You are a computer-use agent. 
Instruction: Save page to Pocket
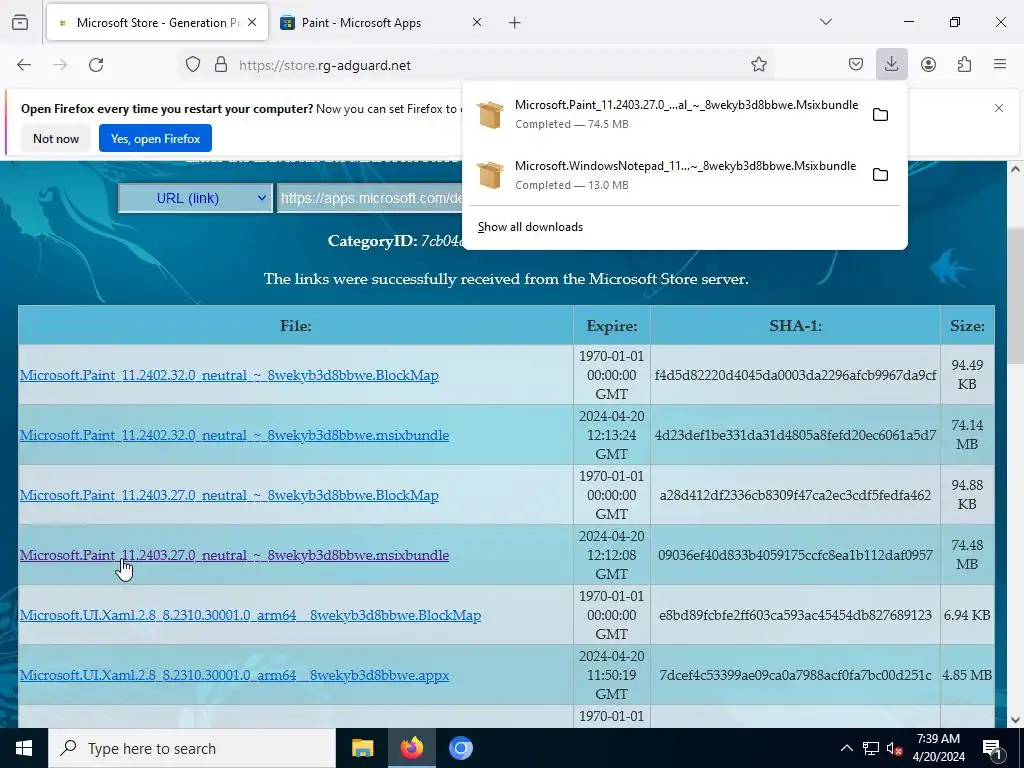(856, 65)
